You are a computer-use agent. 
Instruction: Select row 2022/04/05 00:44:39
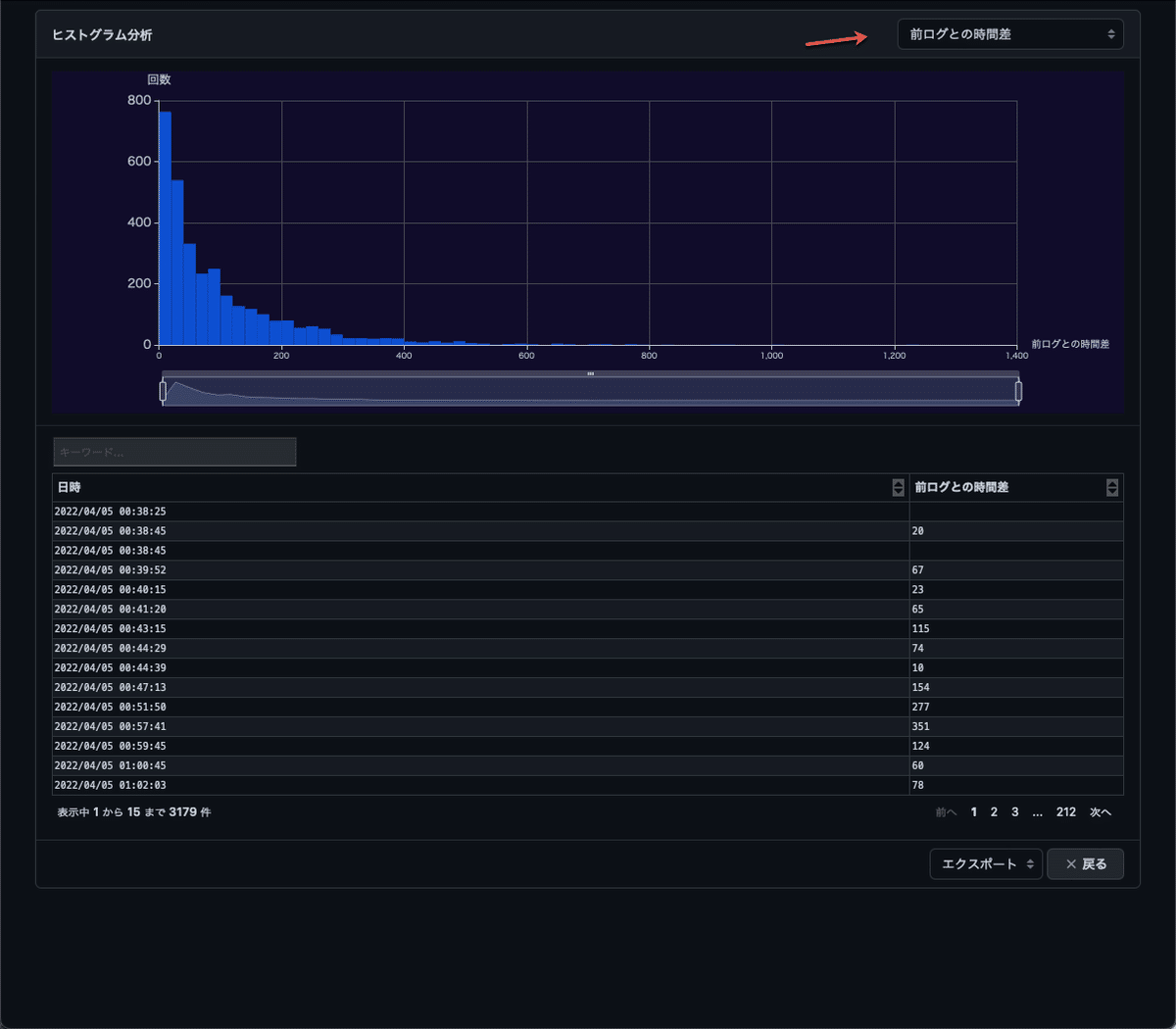pos(588,668)
